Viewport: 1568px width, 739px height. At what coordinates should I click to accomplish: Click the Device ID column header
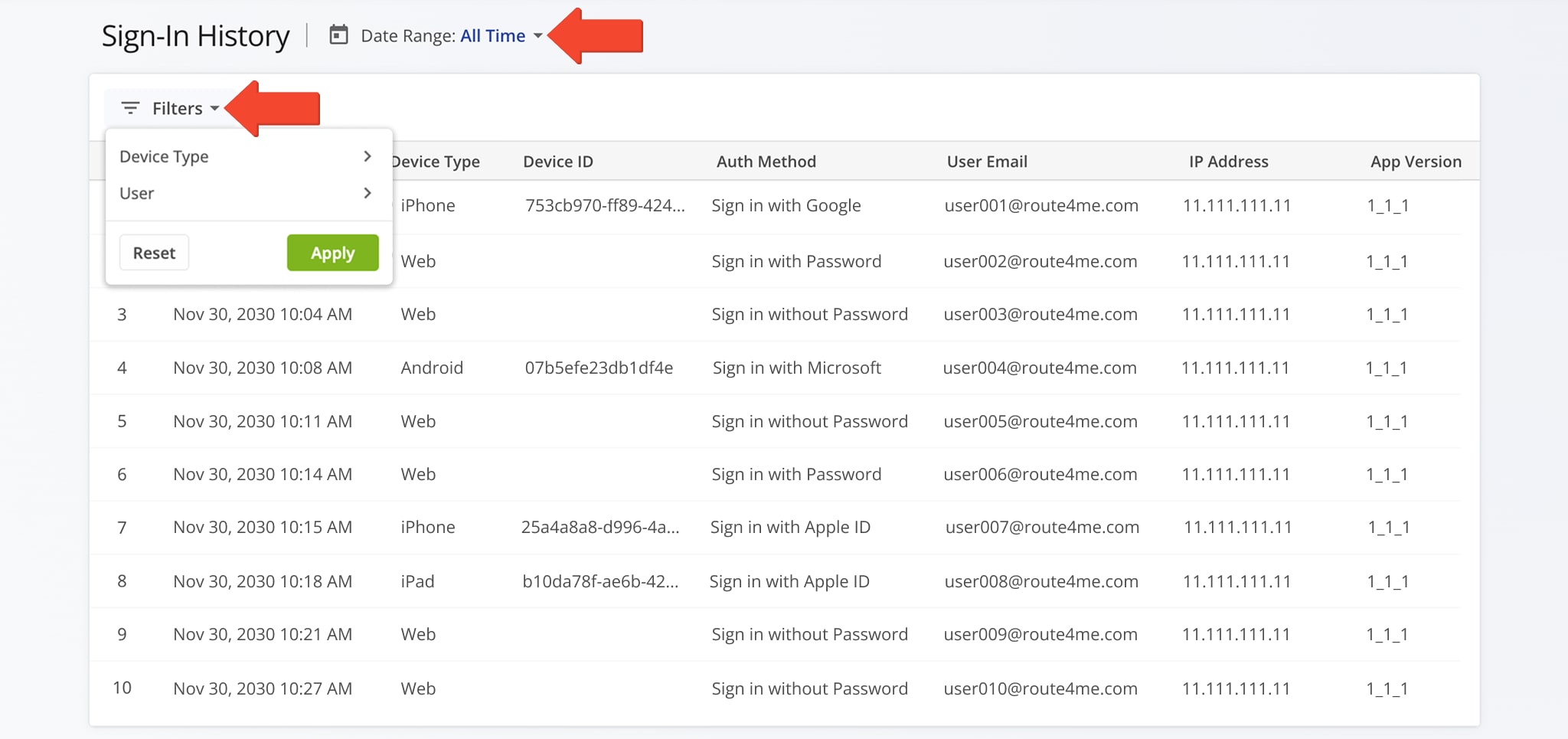coord(557,161)
